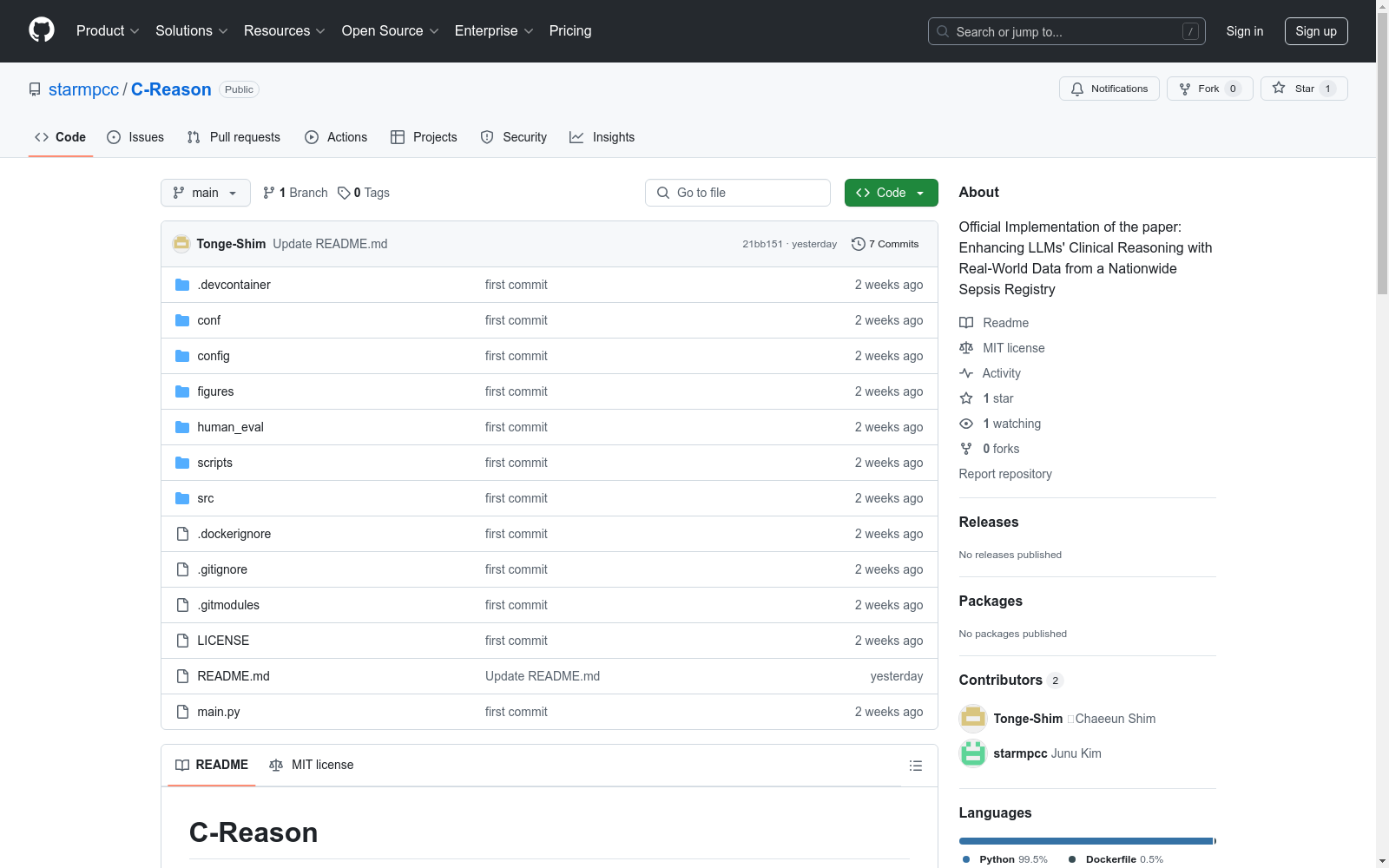Screen dimensions: 1389x868
Task: Click Report repository link
Action: (1005, 474)
